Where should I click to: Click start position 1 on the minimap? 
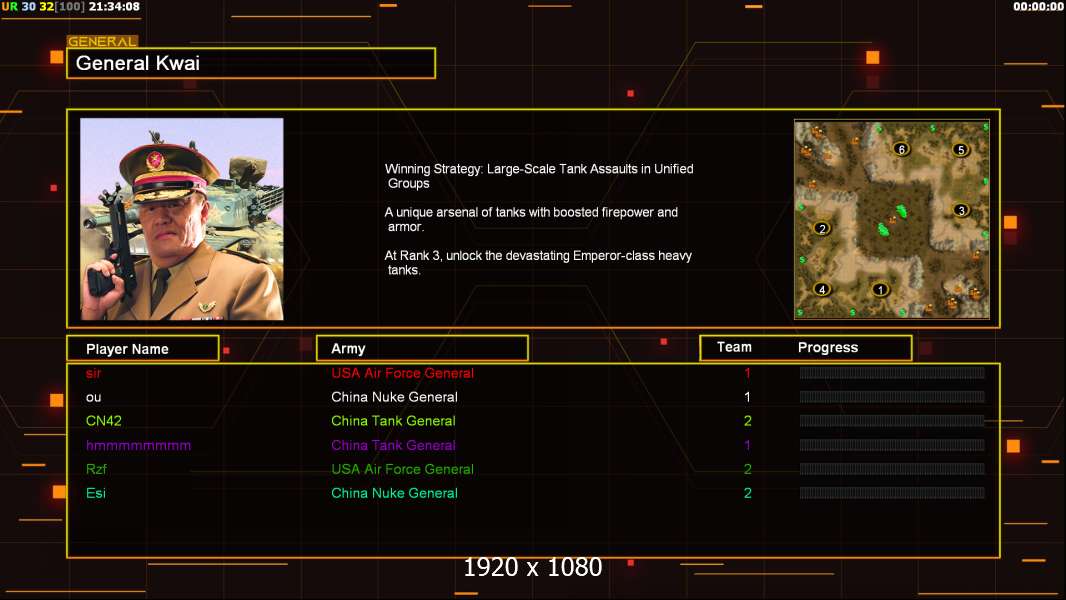point(880,289)
